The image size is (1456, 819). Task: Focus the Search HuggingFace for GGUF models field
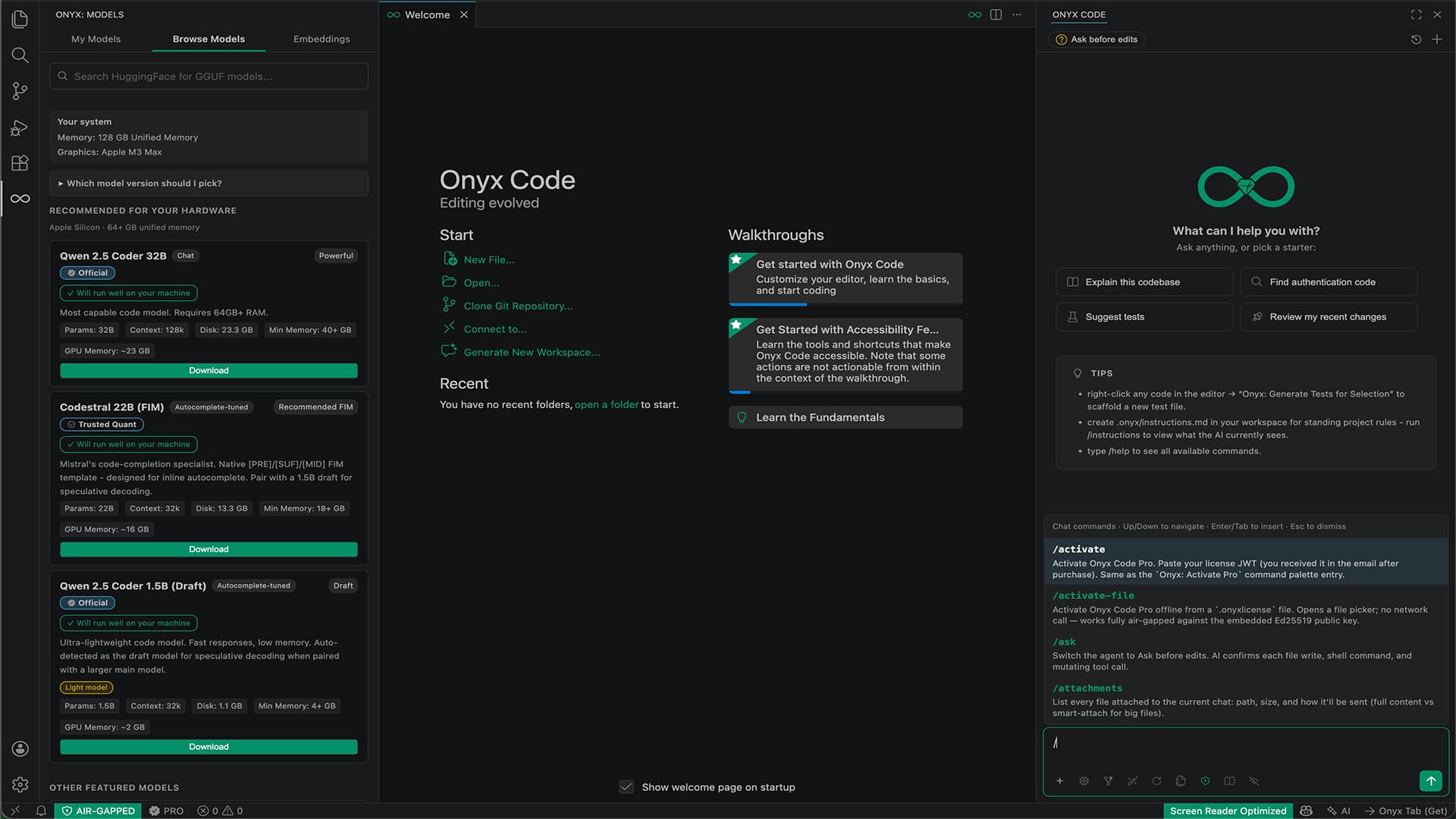click(x=209, y=77)
